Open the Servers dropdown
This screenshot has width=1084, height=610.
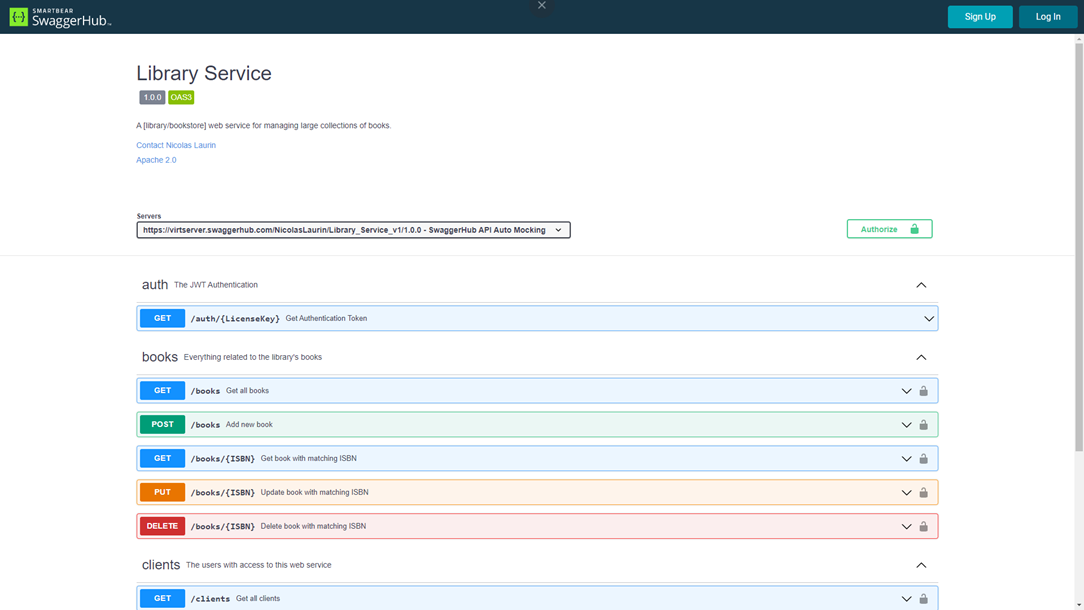[353, 230]
